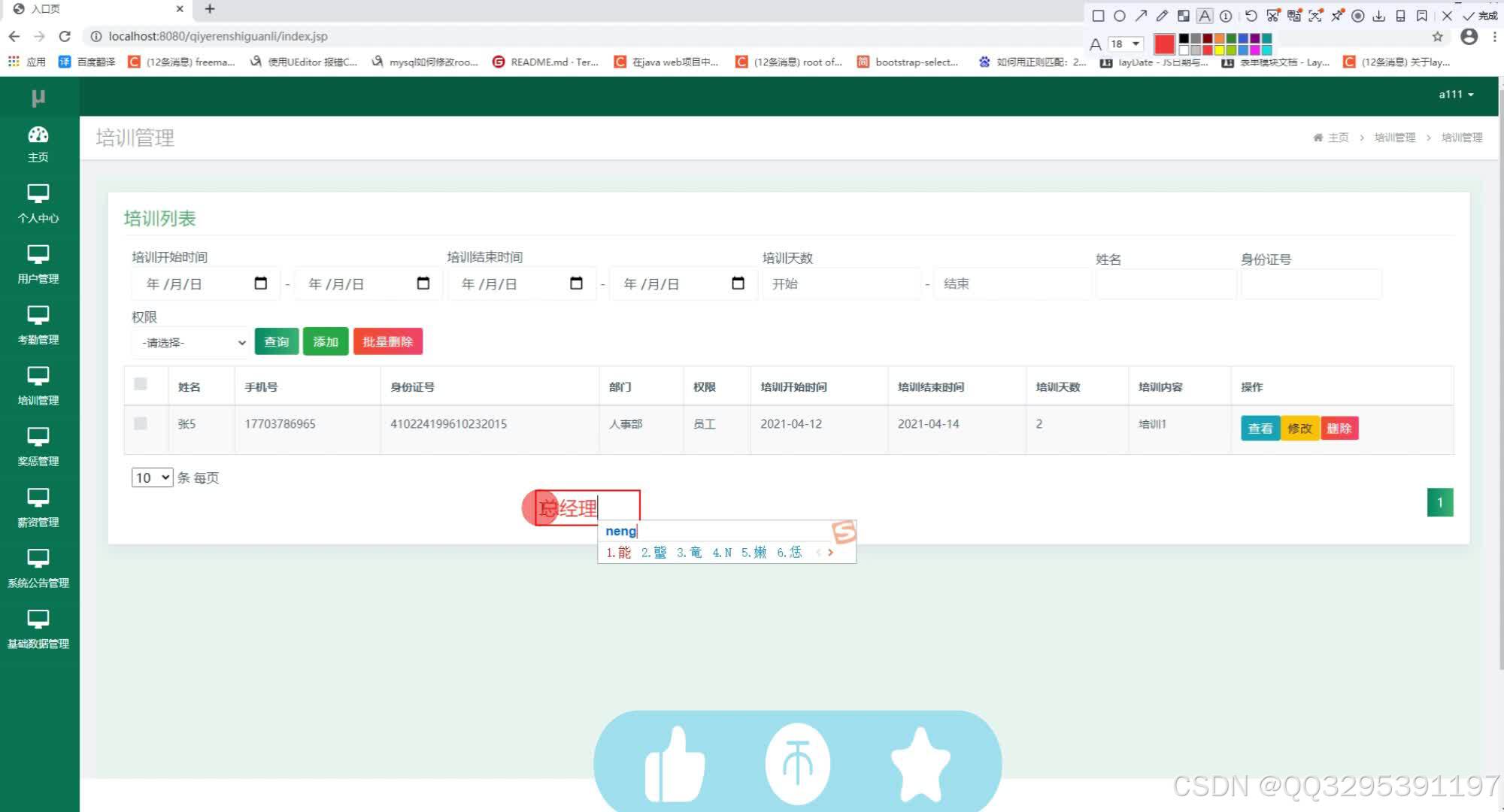Open the Chrome three-dot menu
The width and height of the screenshot is (1504, 812).
(x=1495, y=36)
